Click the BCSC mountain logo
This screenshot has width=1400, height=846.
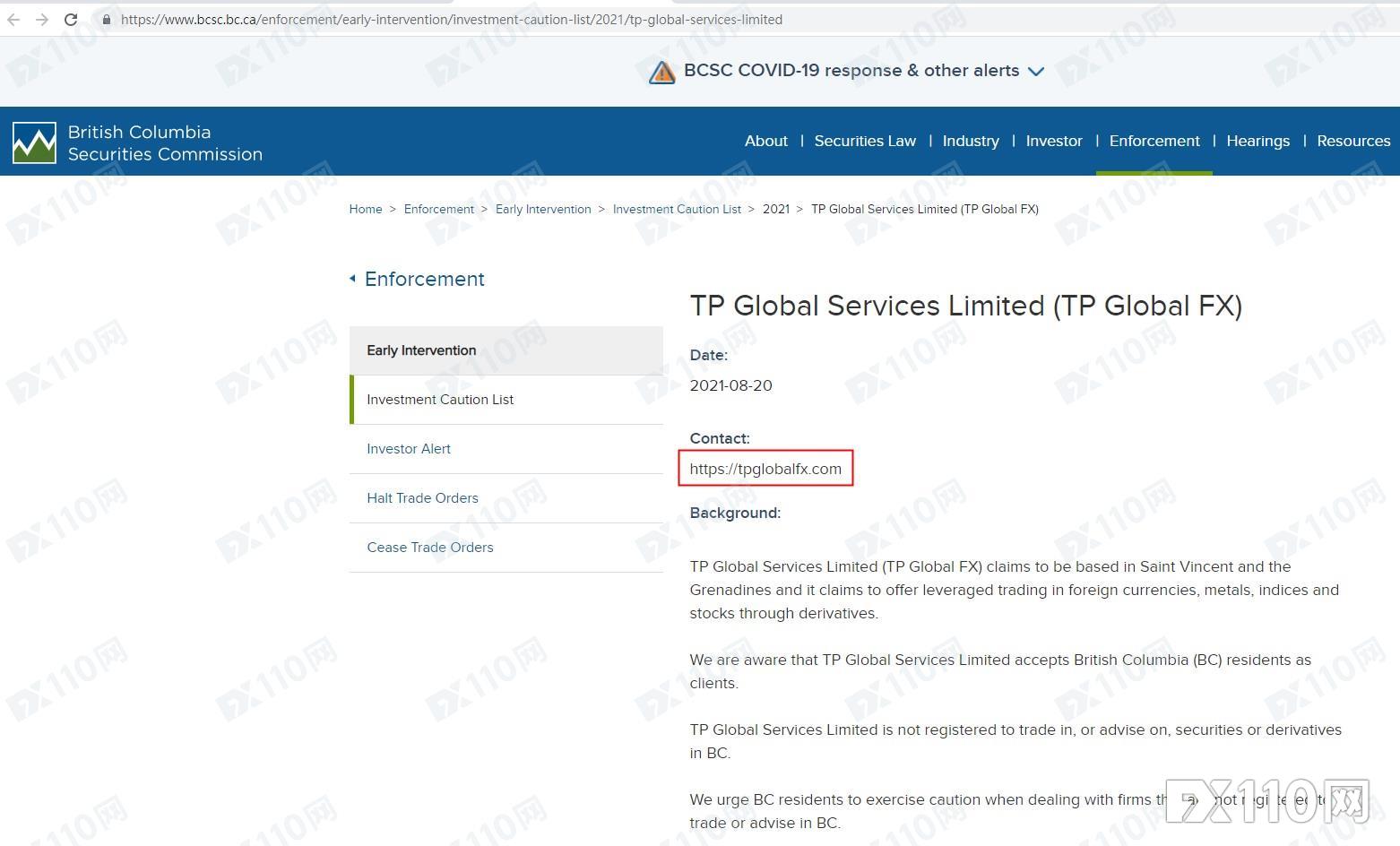(34, 143)
